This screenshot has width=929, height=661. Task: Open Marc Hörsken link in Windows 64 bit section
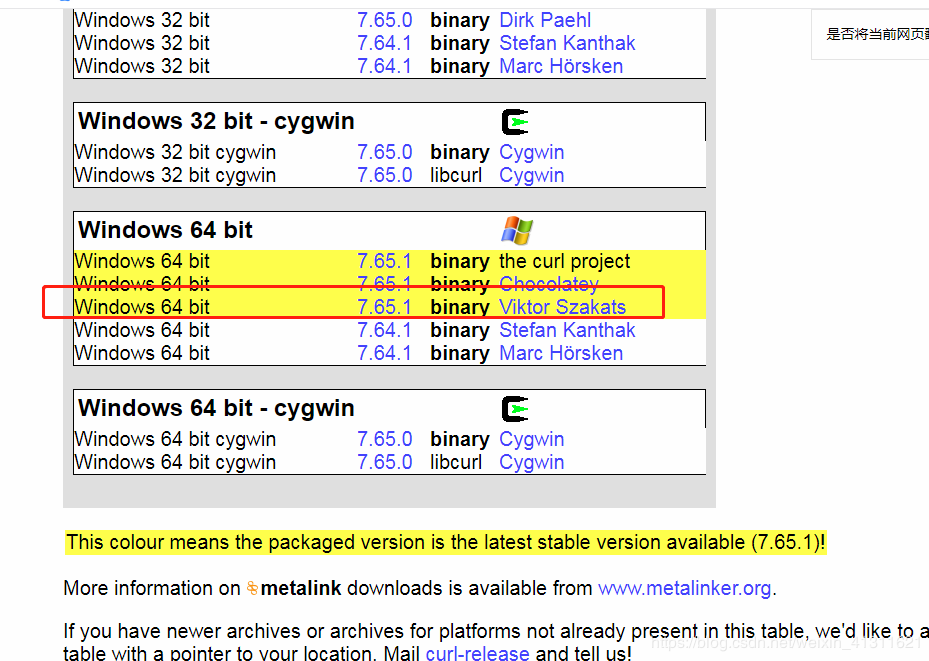tap(561, 353)
